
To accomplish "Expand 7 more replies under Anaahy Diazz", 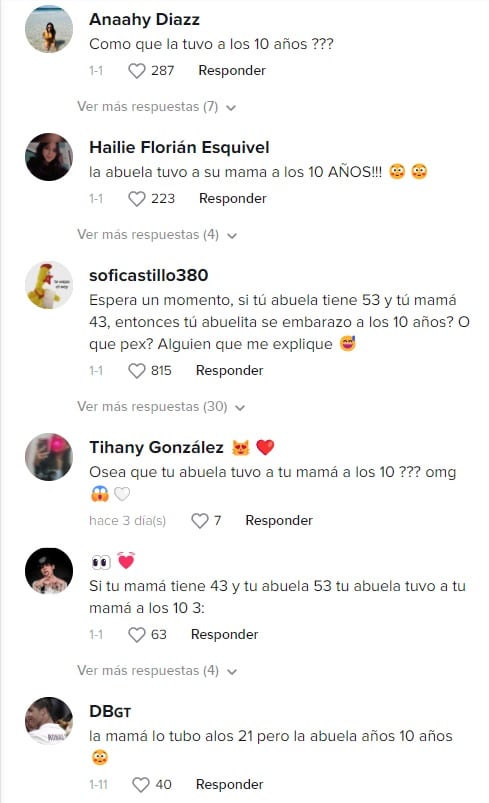I will (x=156, y=107).
